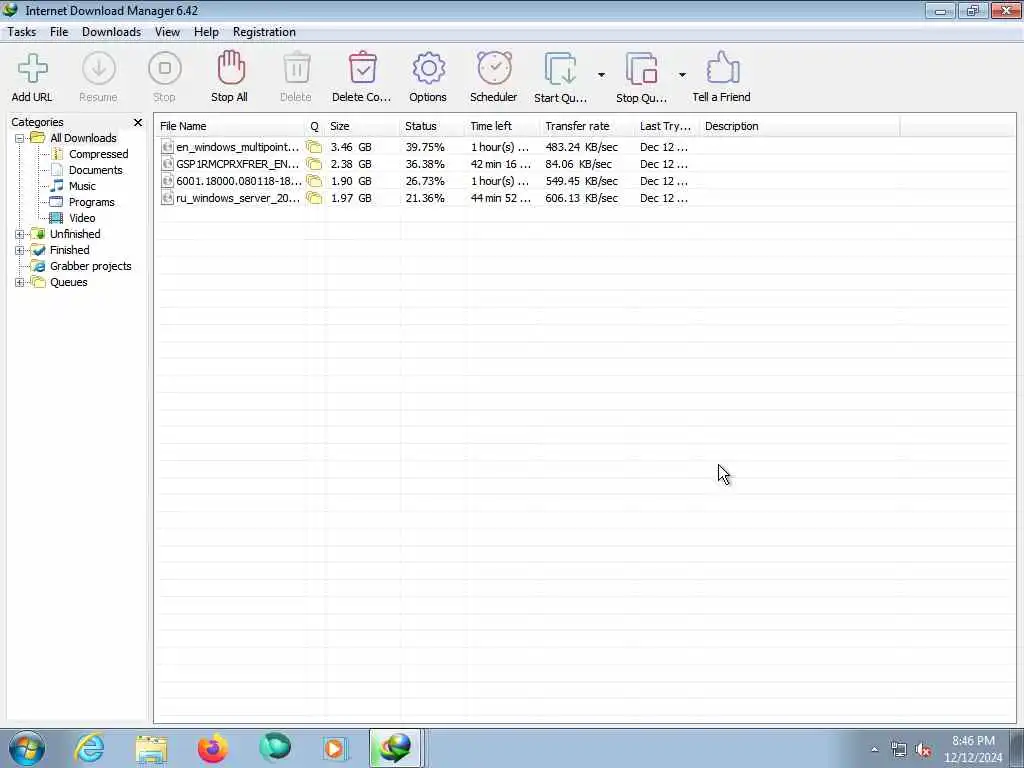Click the Tell a Friend thumbs-up icon
The image size is (1024, 768).
[x=722, y=68]
